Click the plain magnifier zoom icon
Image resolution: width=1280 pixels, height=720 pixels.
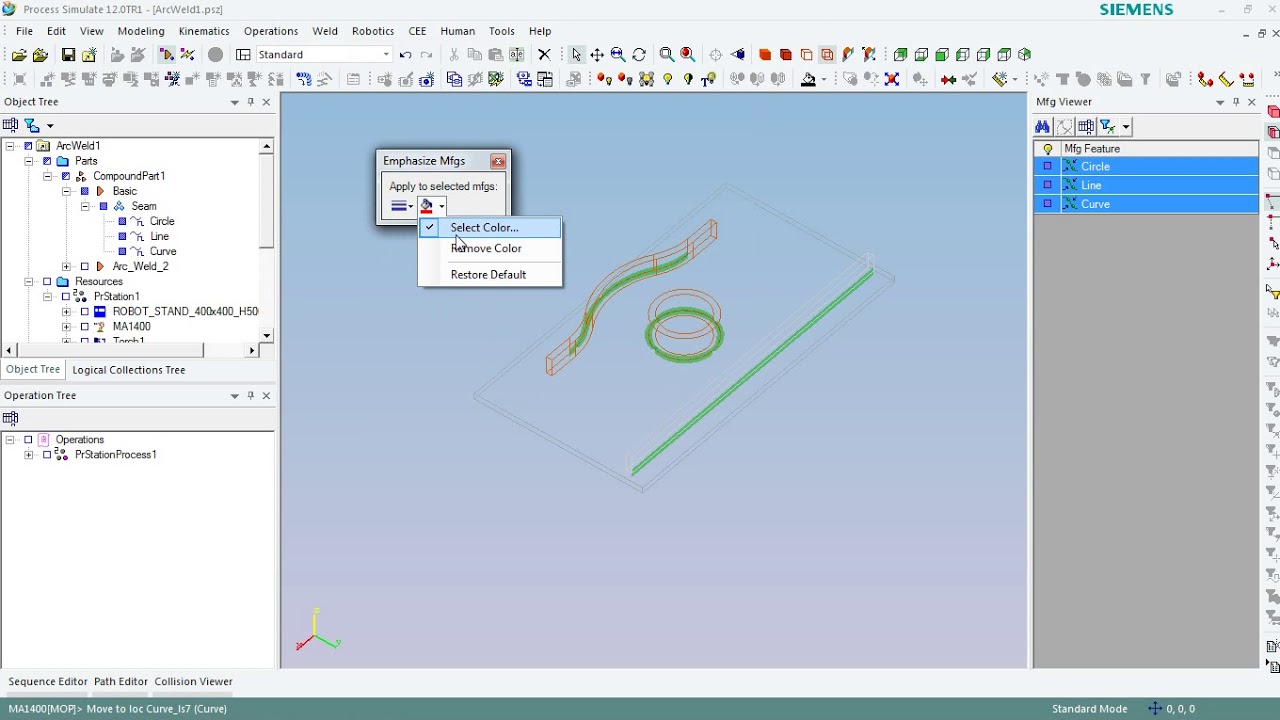click(x=667, y=55)
